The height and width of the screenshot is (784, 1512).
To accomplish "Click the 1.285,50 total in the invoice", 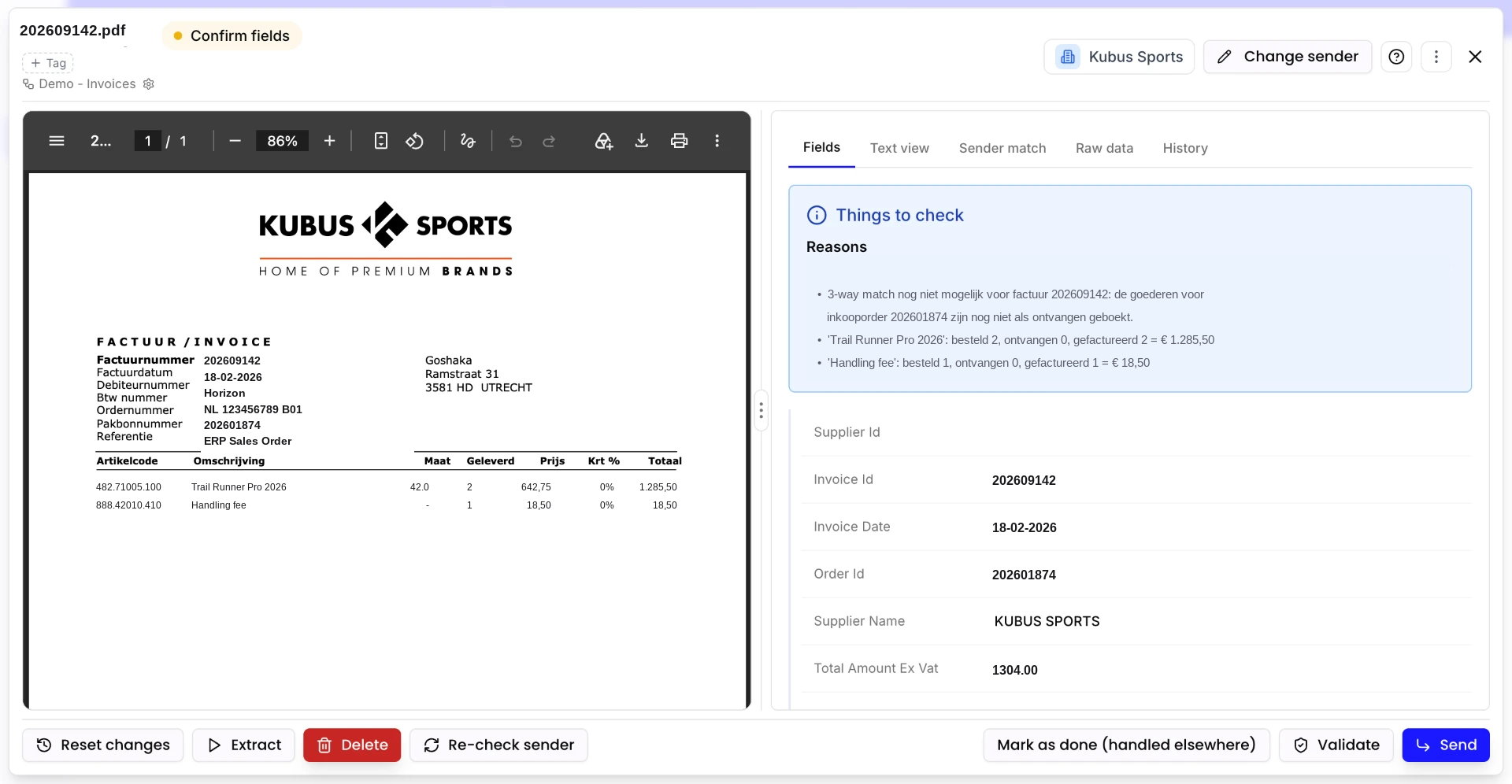I will pos(658,487).
